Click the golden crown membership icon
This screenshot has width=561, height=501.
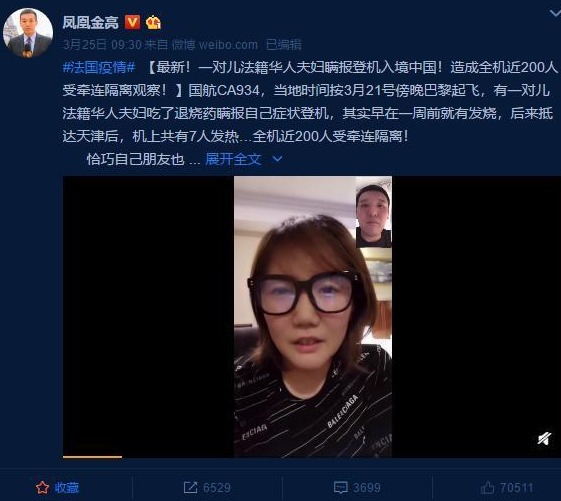[153, 23]
